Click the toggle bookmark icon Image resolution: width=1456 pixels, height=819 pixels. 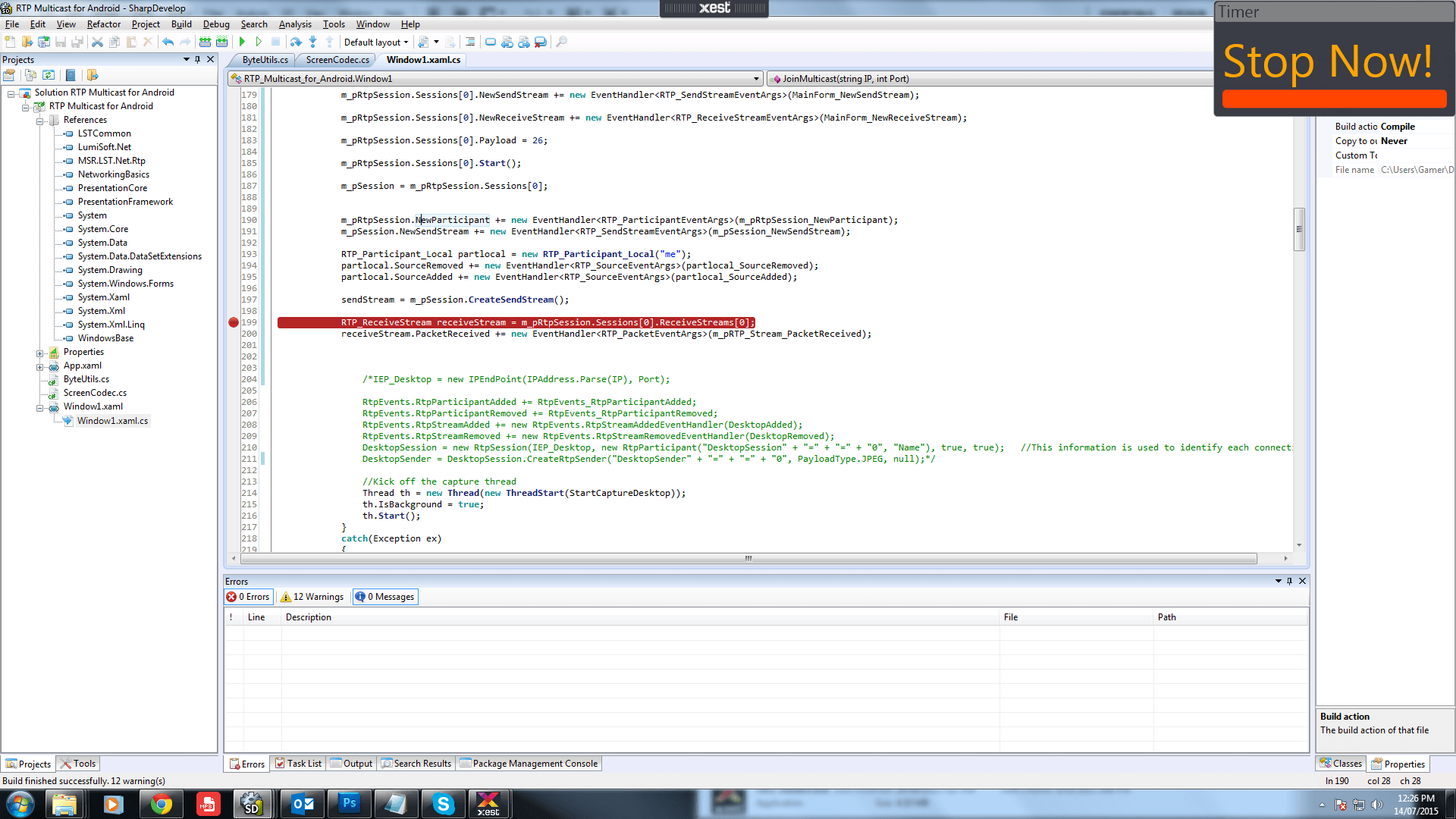tap(491, 42)
